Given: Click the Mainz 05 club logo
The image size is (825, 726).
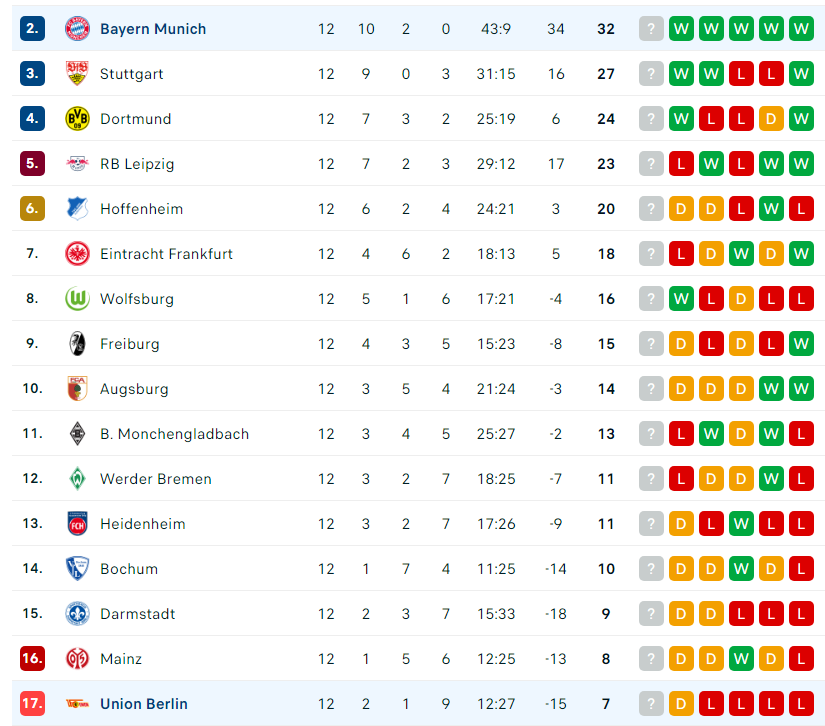Looking at the screenshot, I should pos(77,659).
